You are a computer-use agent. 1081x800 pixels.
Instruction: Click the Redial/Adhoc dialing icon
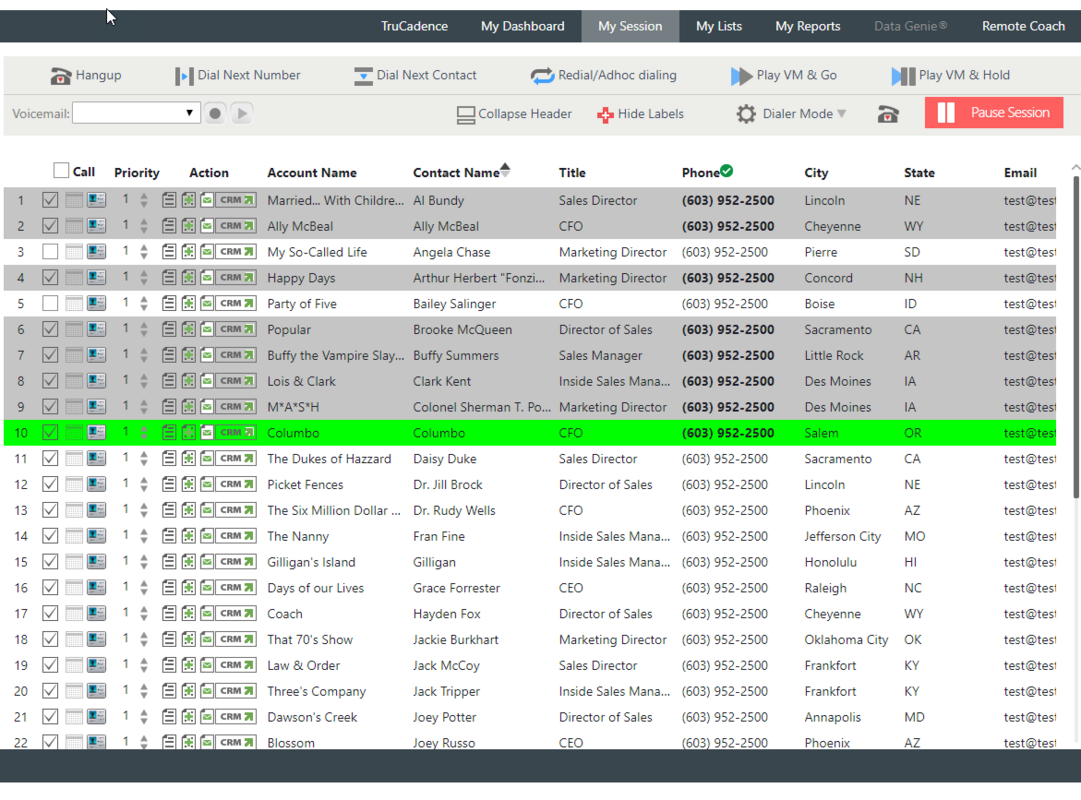(x=541, y=75)
